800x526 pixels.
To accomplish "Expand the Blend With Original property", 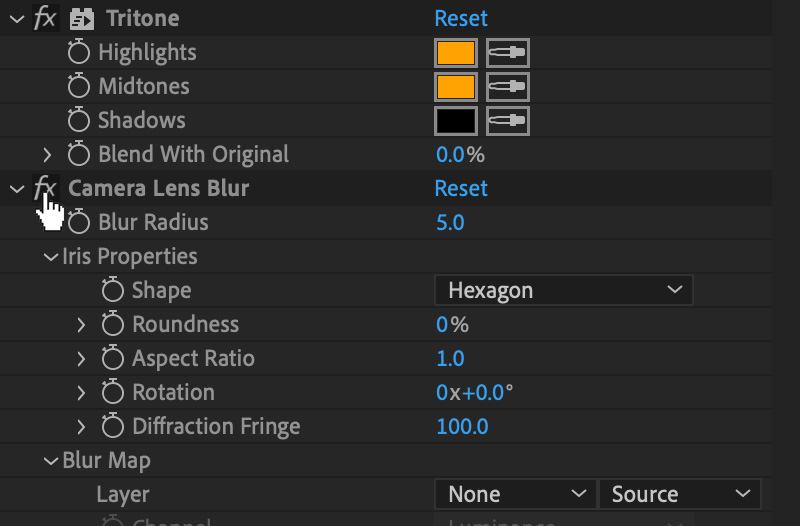I will pos(47,155).
